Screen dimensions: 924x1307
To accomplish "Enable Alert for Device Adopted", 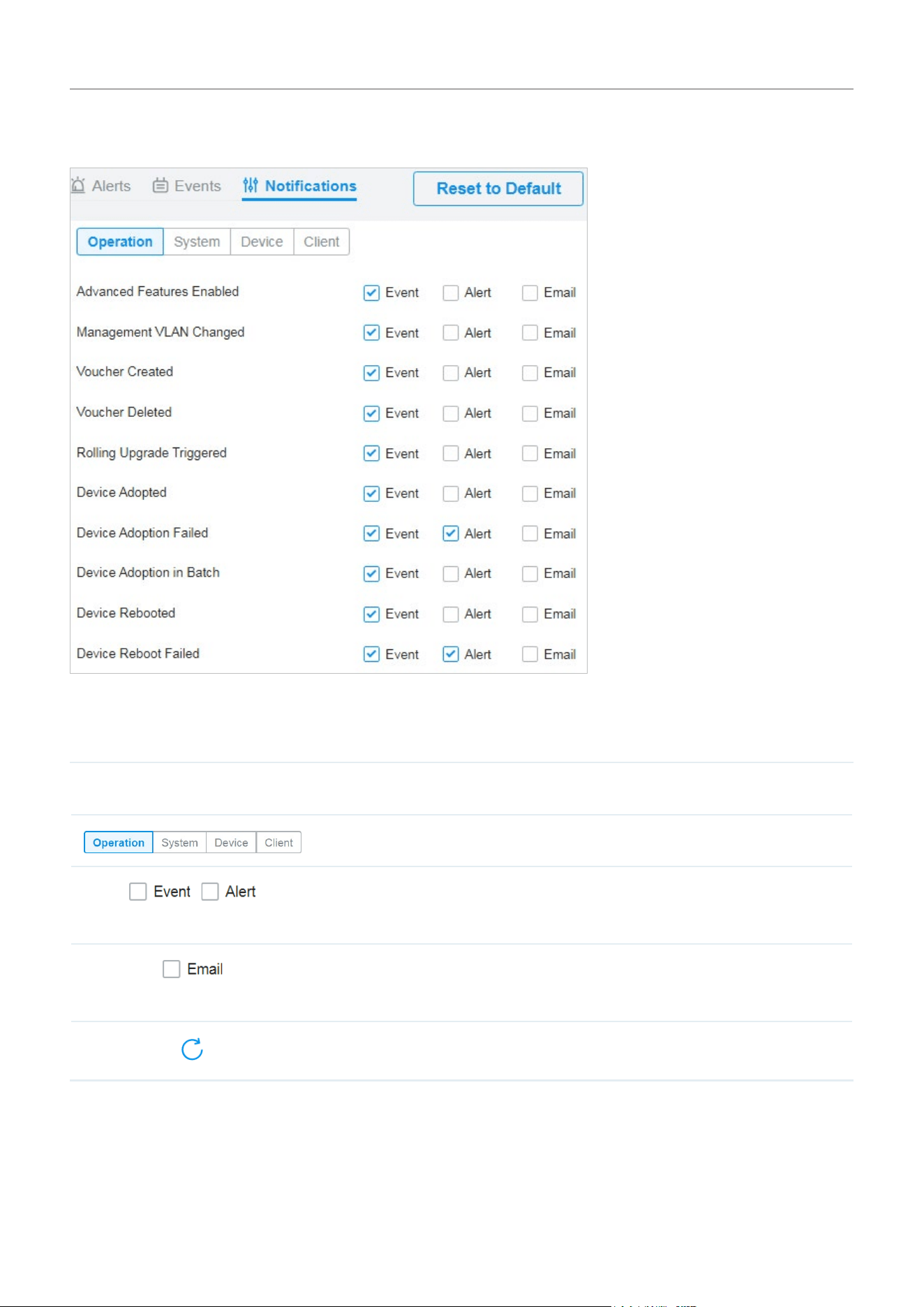I will (x=451, y=494).
